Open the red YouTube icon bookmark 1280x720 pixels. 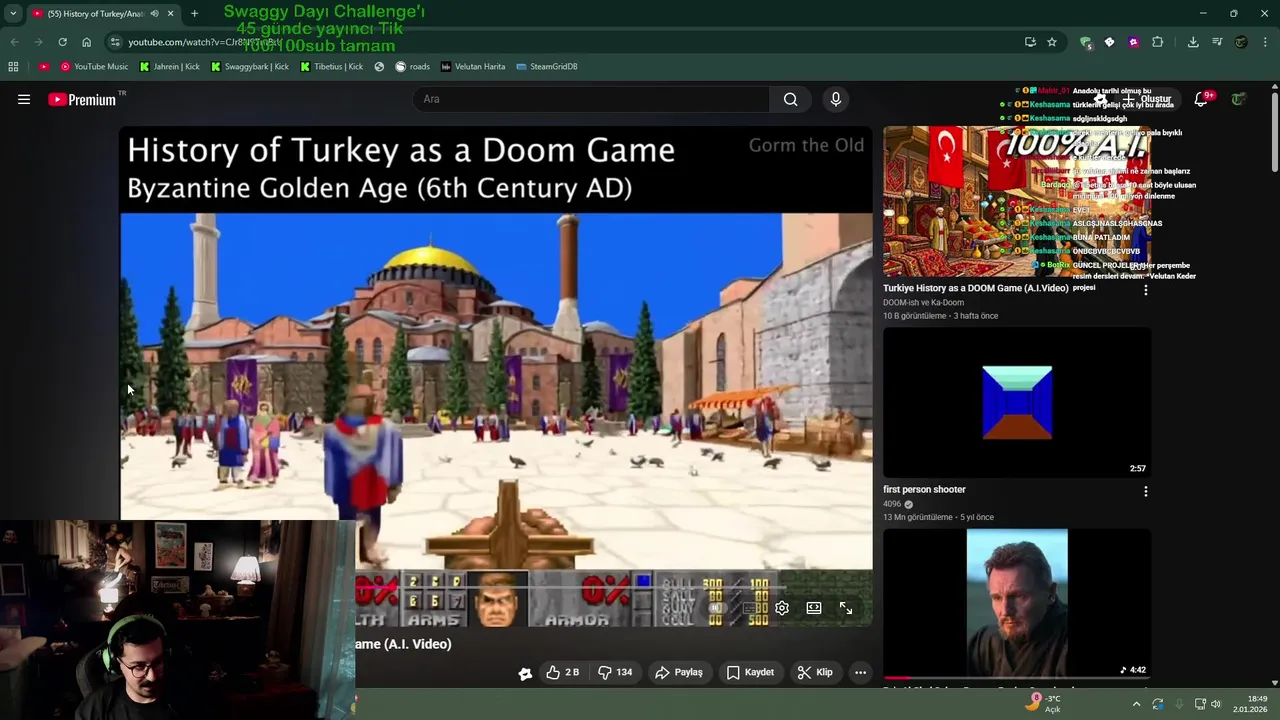pyautogui.click(x=44, y=66)
